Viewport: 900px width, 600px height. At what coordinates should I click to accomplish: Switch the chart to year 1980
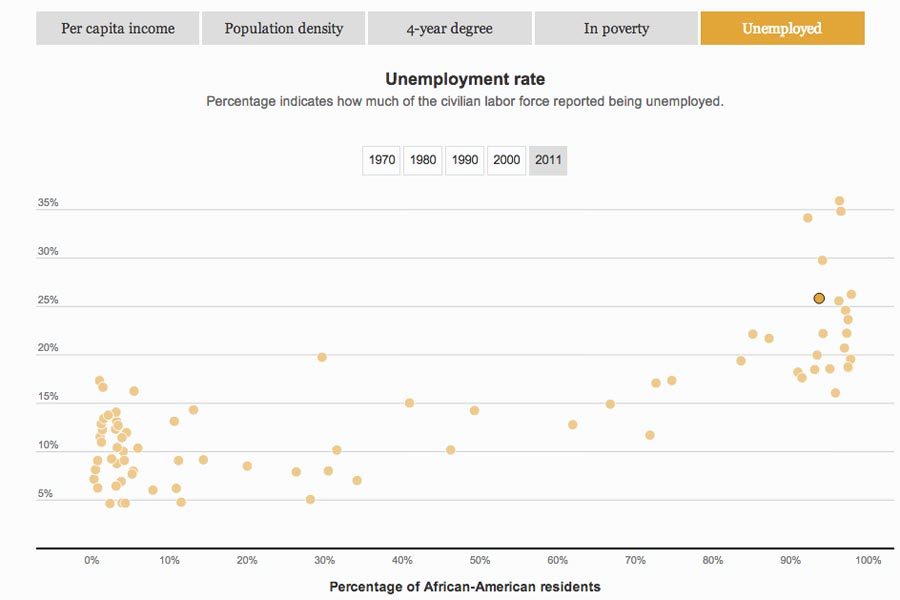pyautogui.click(x=424, y=160)
